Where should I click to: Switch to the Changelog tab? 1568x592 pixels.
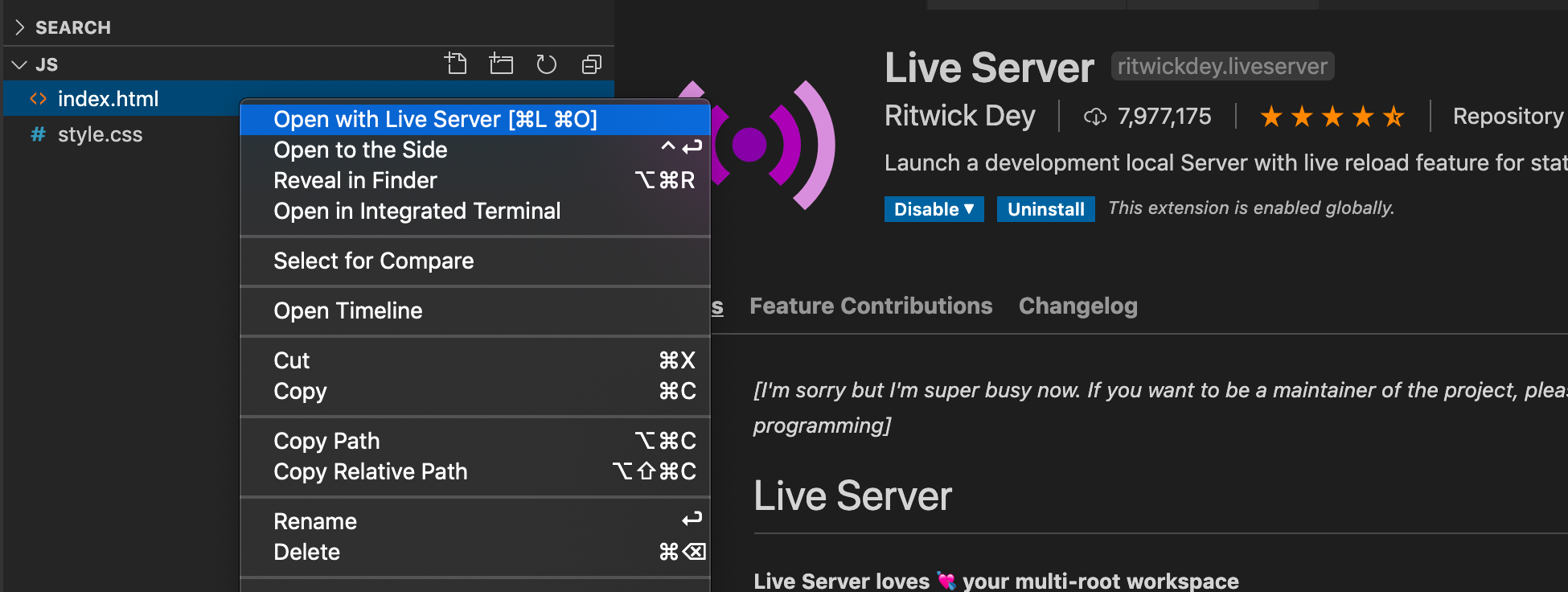point(1078,306)
